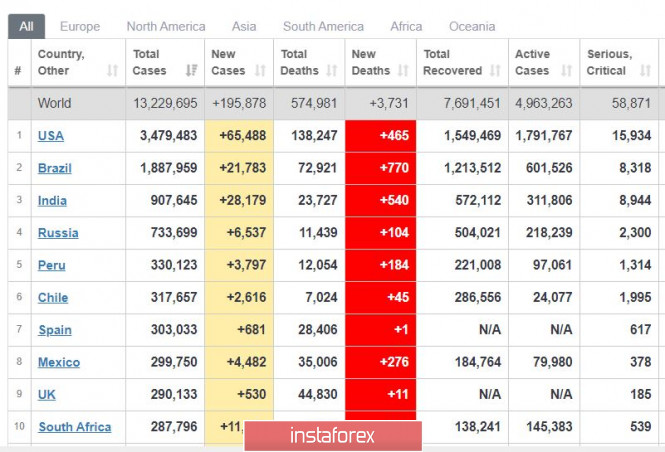
Task: Select the Africa tab
Action: [406, 26]
